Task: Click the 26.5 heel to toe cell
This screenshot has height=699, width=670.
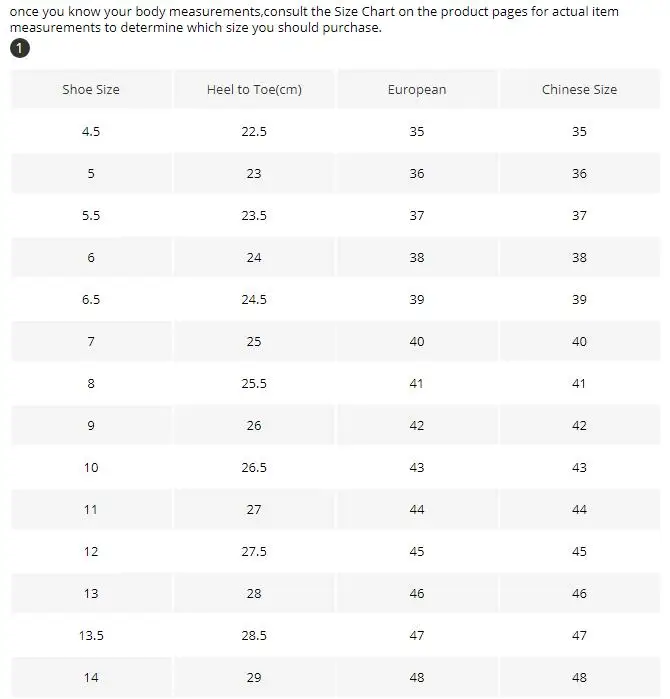Action: click(x=254, y=467)
